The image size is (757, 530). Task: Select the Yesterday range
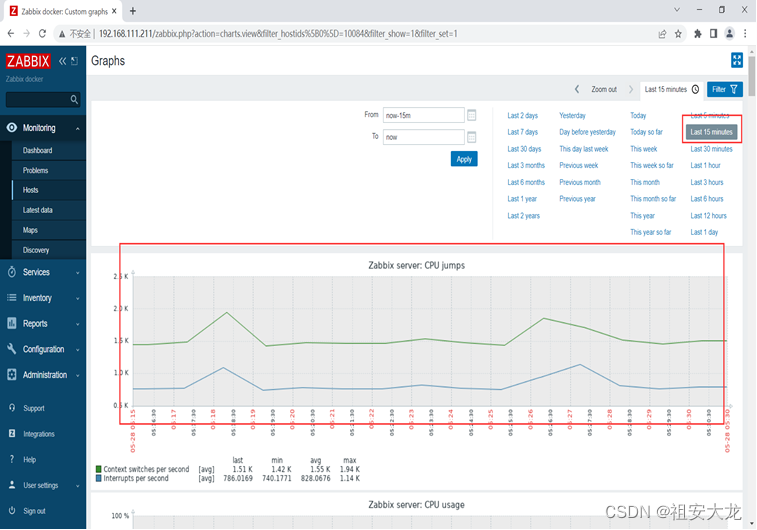point(572,115)
